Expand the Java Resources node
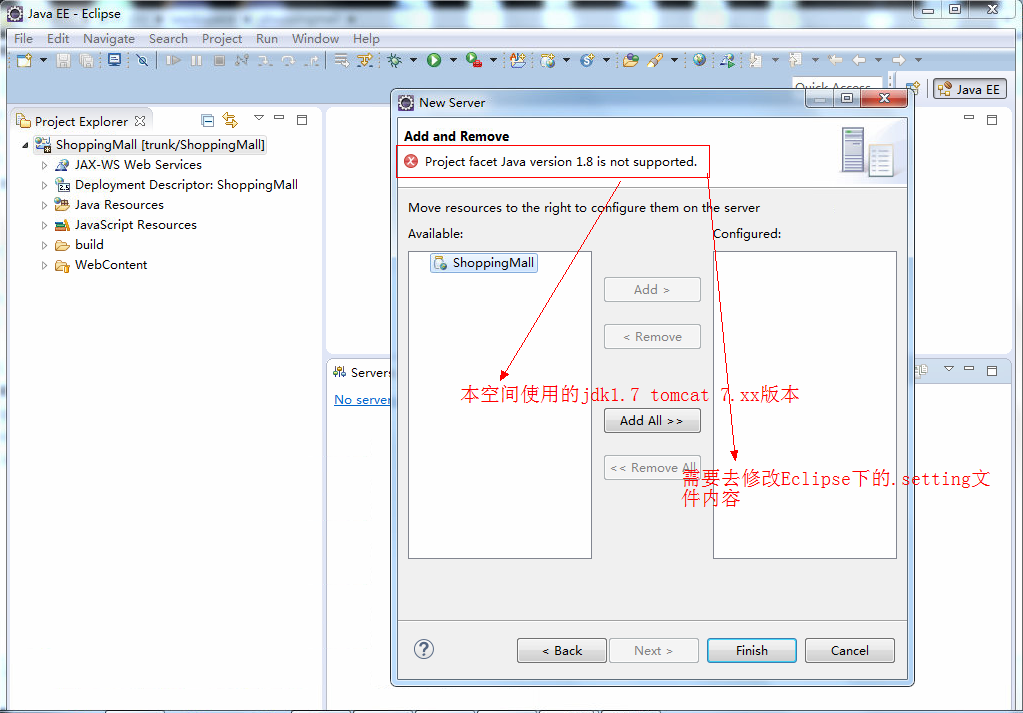 pos(44,205)
